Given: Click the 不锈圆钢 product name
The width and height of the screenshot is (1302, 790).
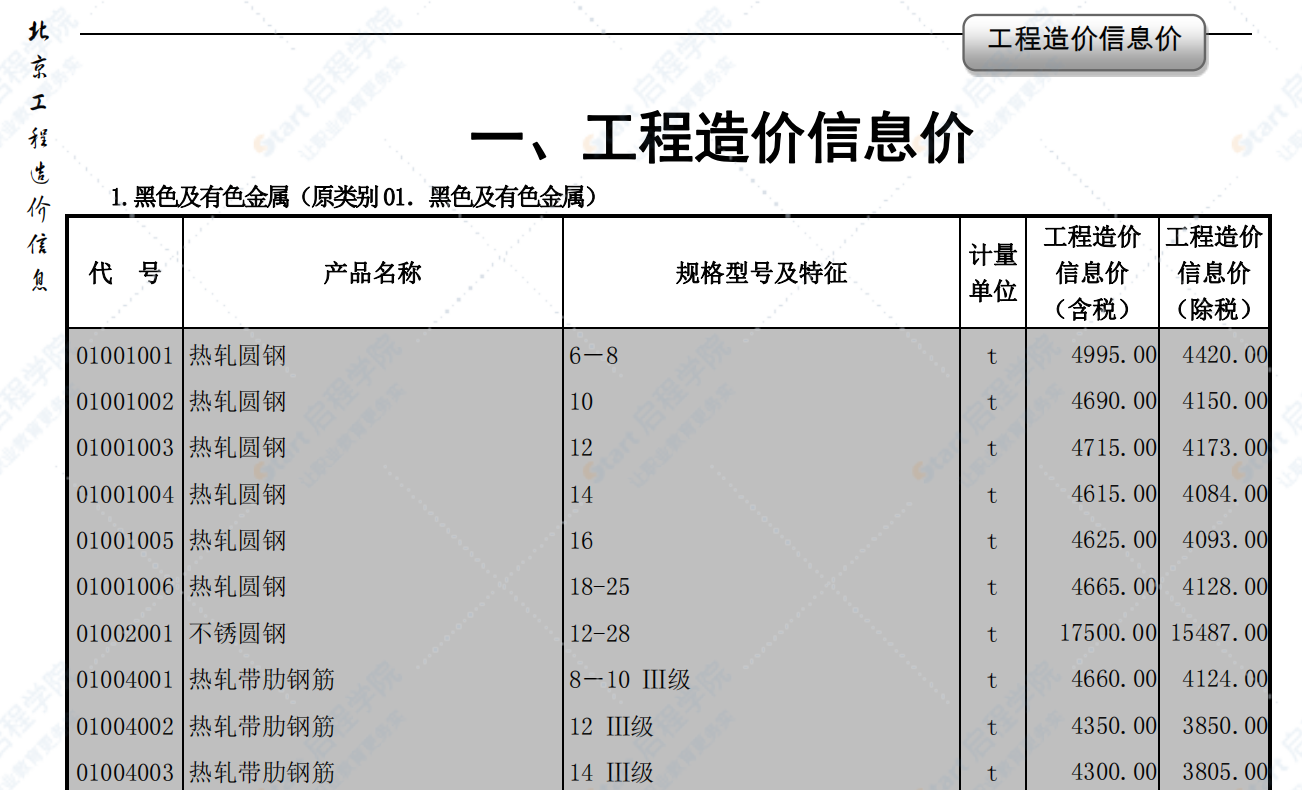Looking at the screenshot, I should coord(238,633).
